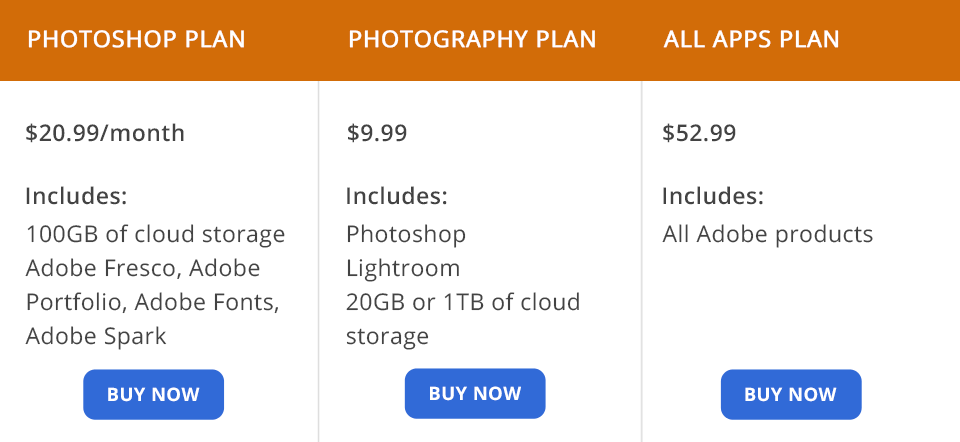The height and width of the screenshot is (442, 960).
Task: Click the 100GB of cloud storage line
Action: pyautogui.click(x=155, y=234)
